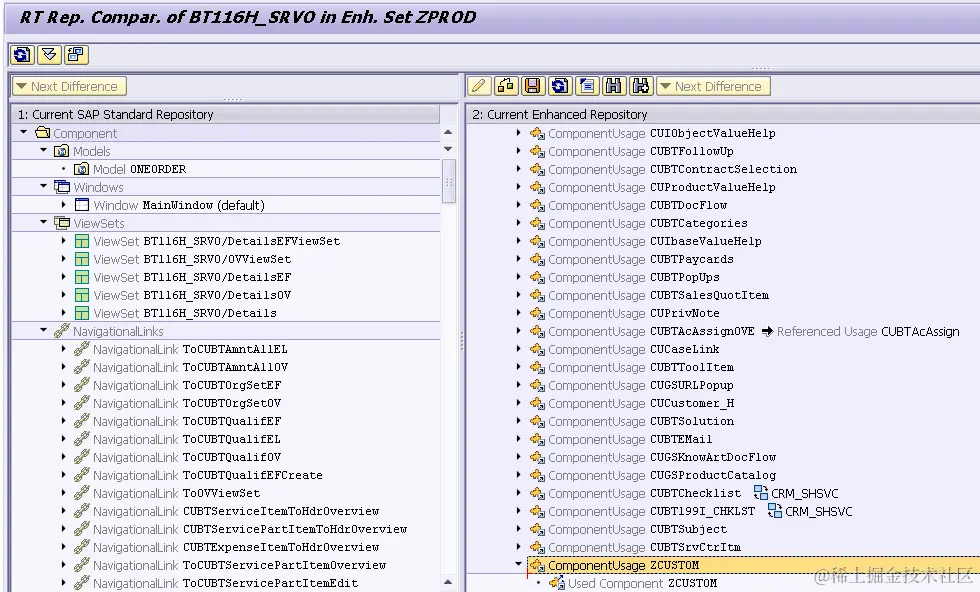Click the Save disk icon in right toolbar
Viewport: 980px width, 592px height.
click(x=532, y=86)
